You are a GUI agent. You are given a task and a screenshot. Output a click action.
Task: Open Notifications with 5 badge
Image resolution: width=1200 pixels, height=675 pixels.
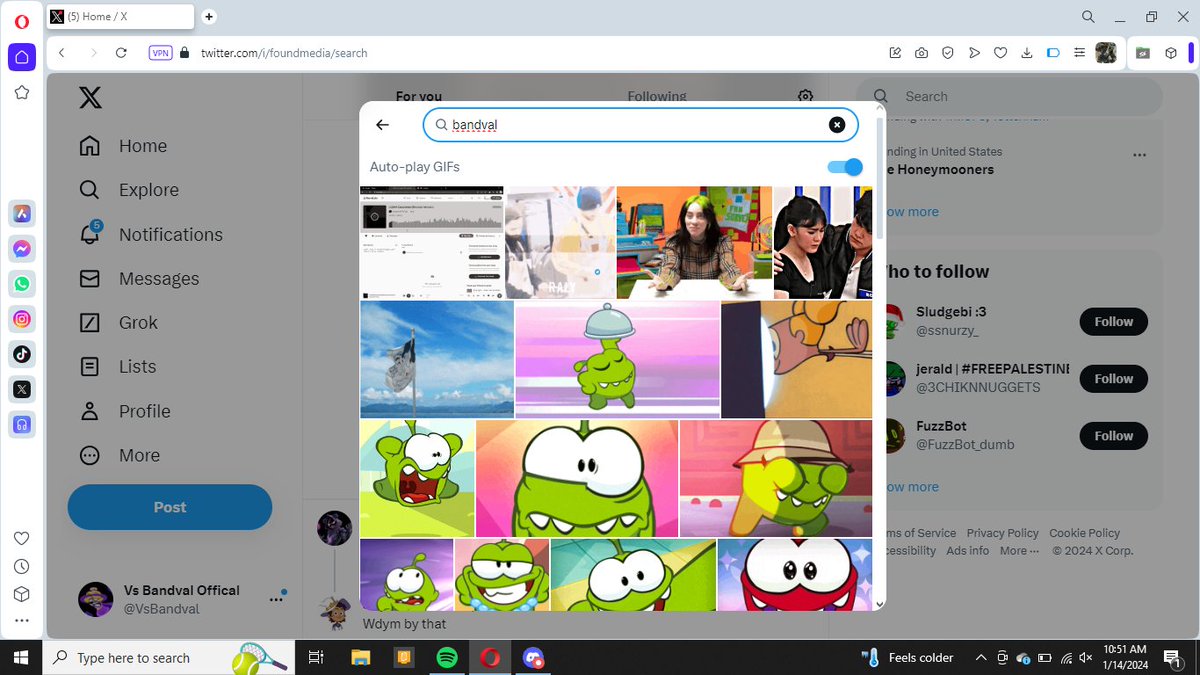(151, 234)
